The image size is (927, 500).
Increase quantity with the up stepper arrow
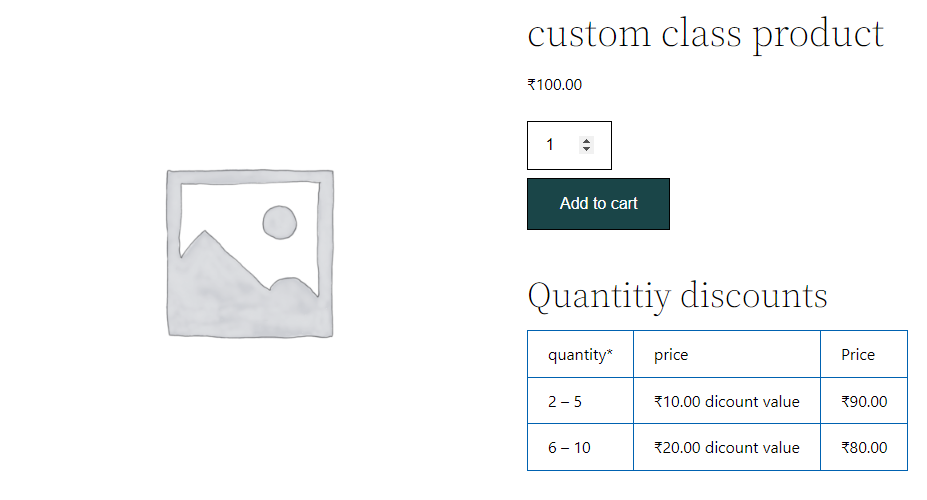point(586,141)
